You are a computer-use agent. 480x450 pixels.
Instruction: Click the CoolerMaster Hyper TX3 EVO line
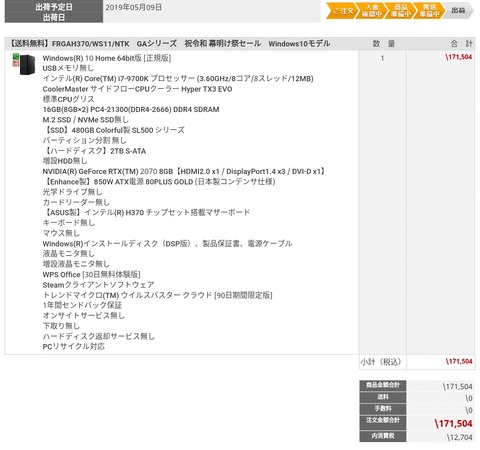pos(137,89)
